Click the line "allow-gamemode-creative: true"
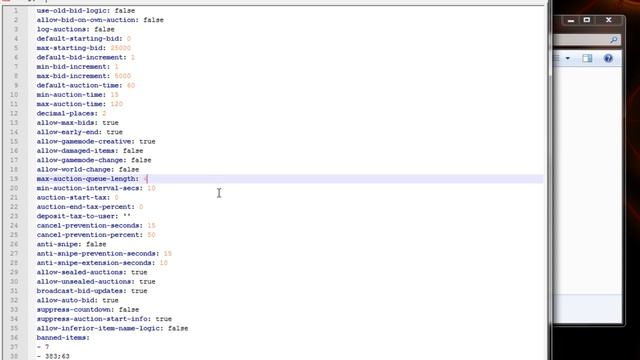This screenshot has height=360, width=640. click(96, 142)
